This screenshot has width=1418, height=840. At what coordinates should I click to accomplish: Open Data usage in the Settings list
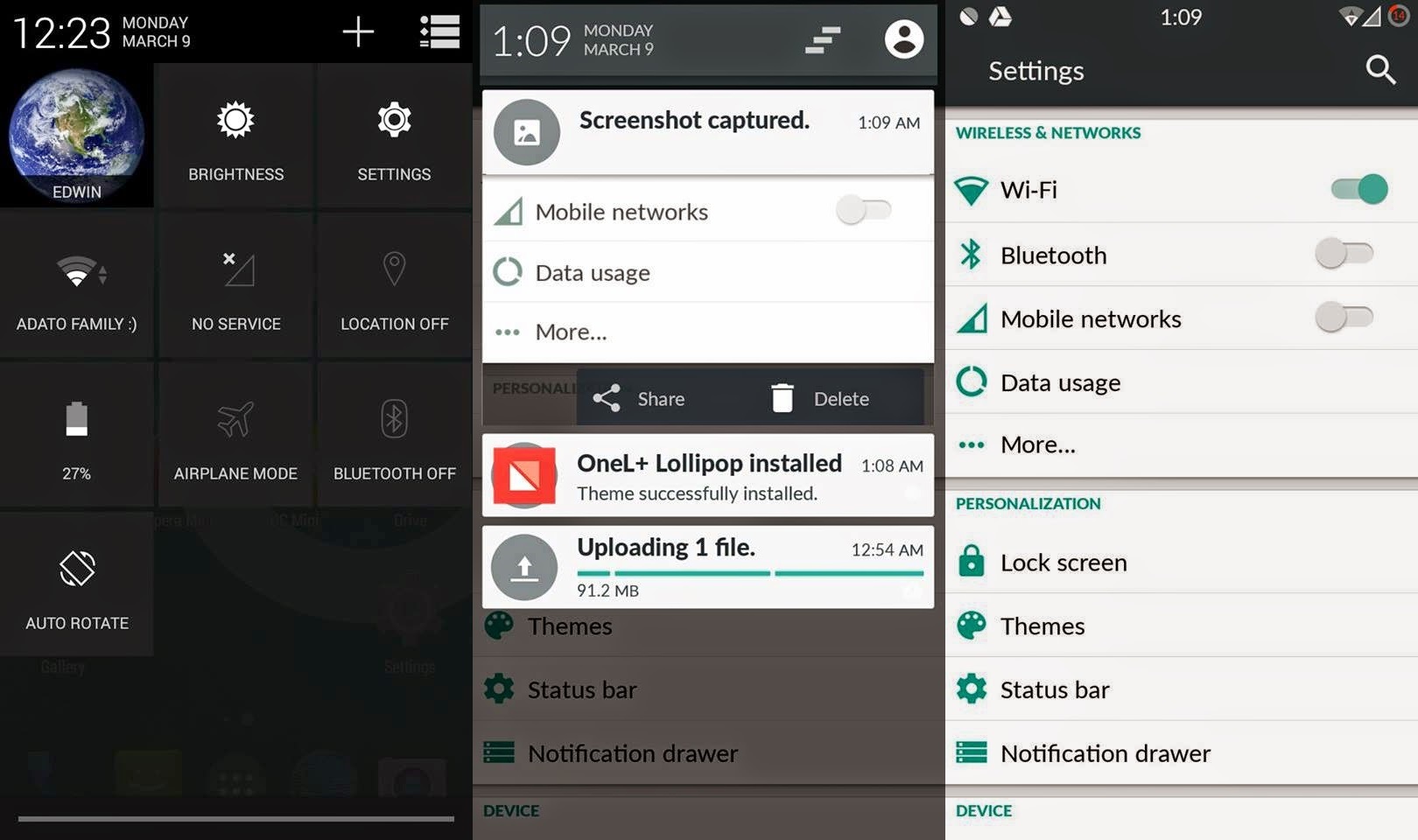(x=1182, y=382)
